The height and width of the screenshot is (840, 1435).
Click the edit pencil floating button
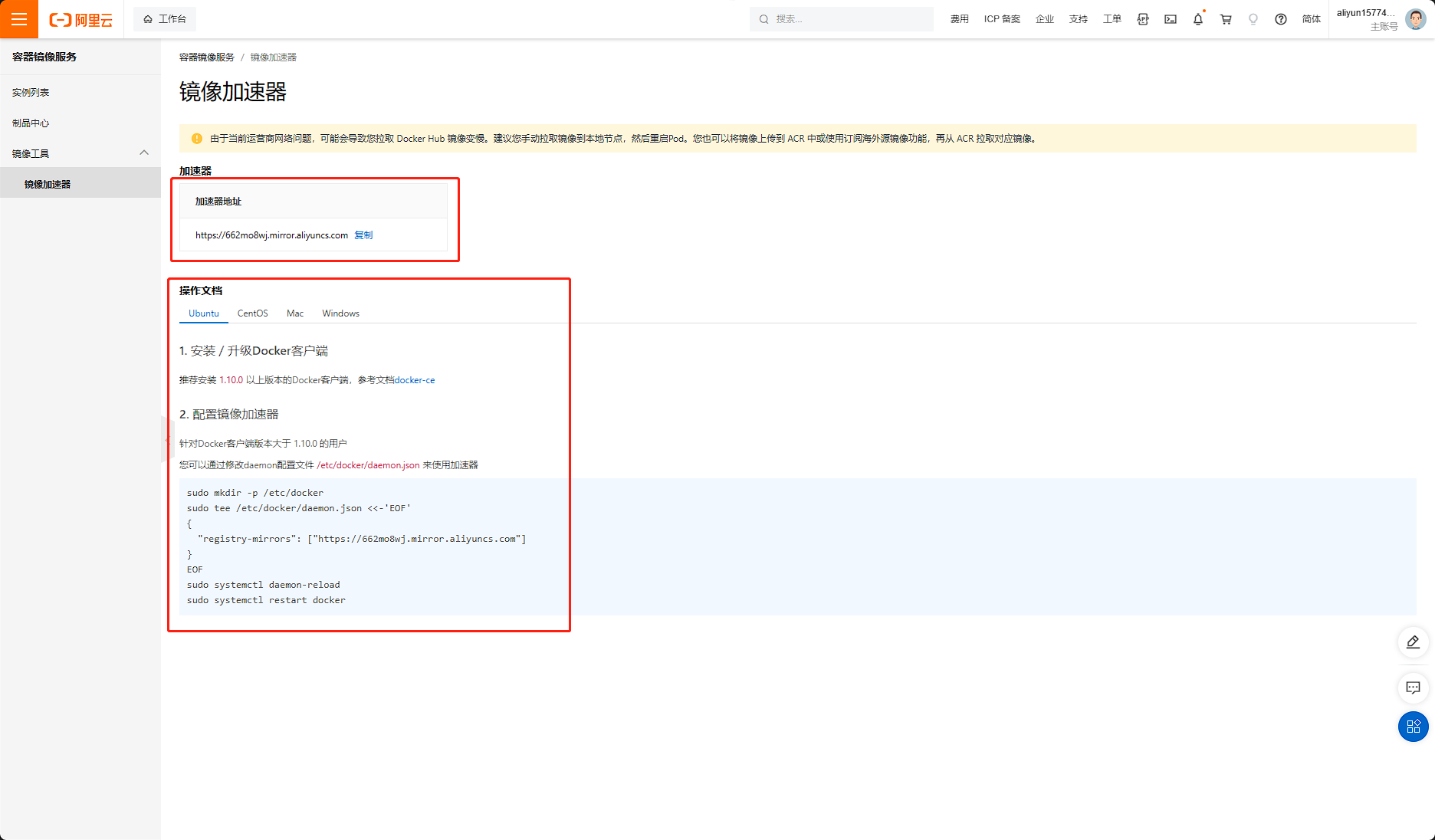pyautogui.click(x=1414, y=642)
